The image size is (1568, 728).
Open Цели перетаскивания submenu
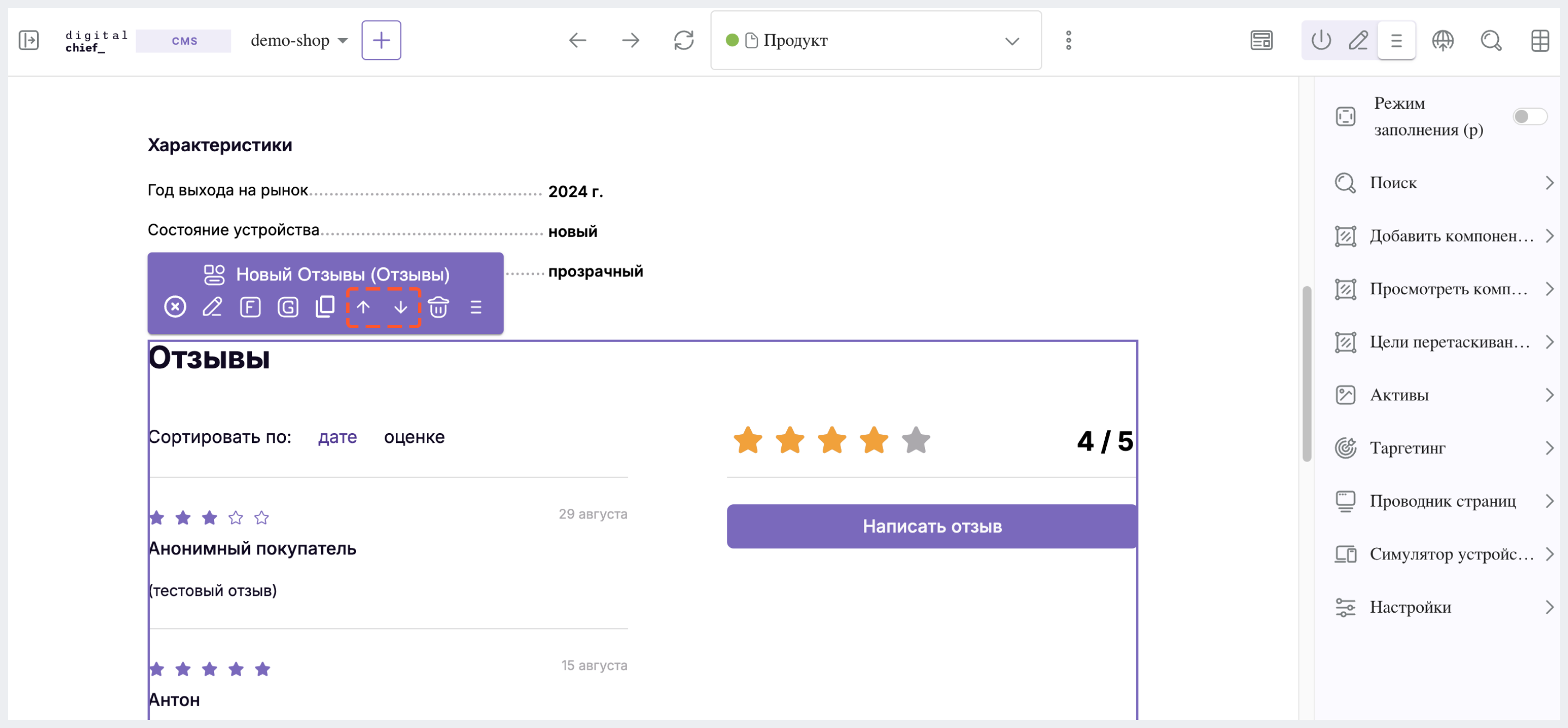click(1443, 342)
